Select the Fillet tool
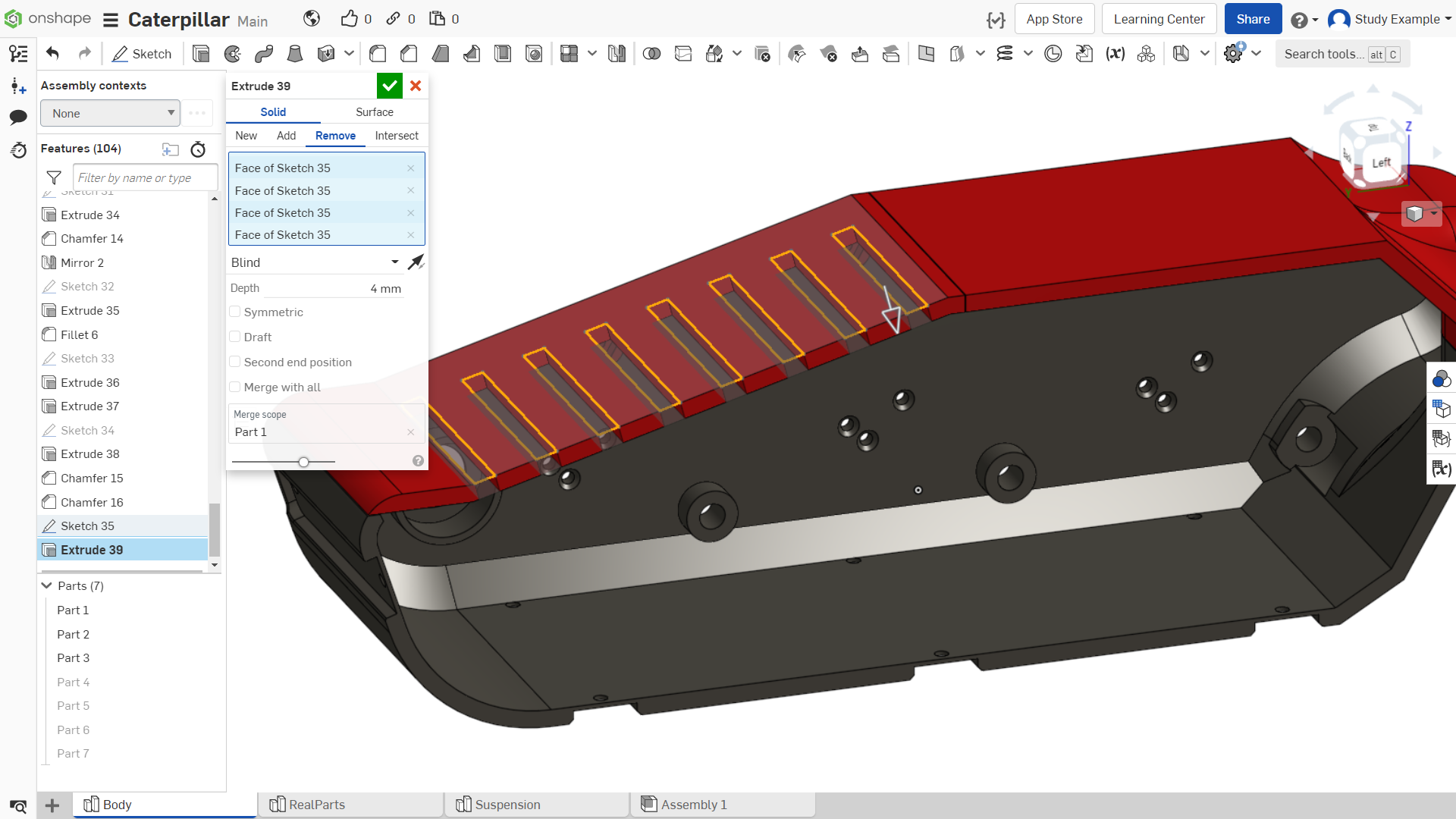This screenshot has width=1456, height=819. click(x=378, y=54)
